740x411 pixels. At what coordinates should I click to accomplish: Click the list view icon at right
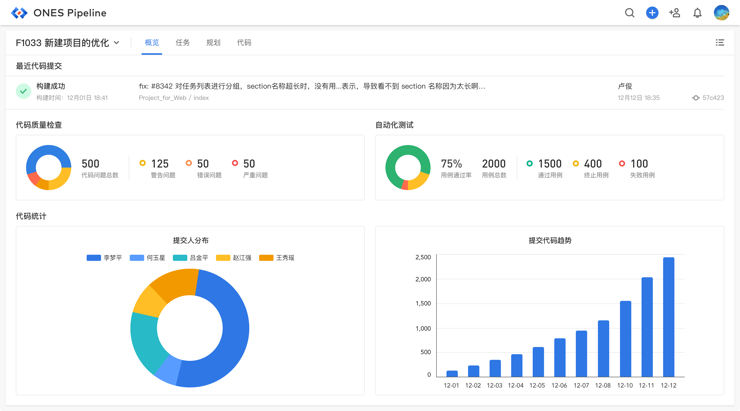(x=719, y=43)
